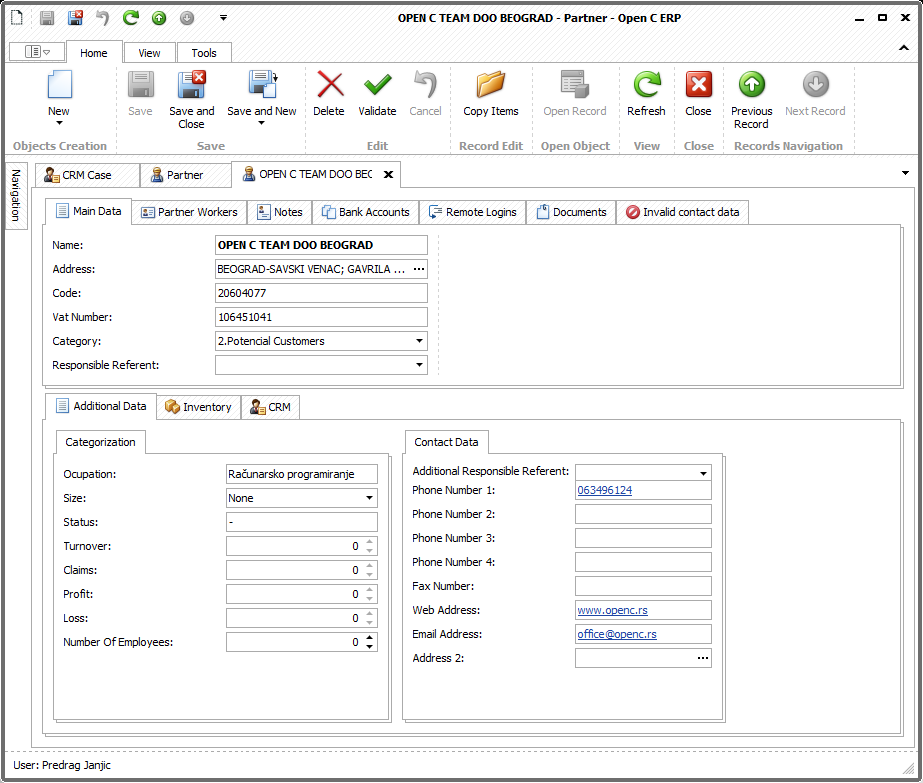Click quick access grey down-arrow icon
The width and height of the screenshot is (923, 783).
click(x=187, y=18)
